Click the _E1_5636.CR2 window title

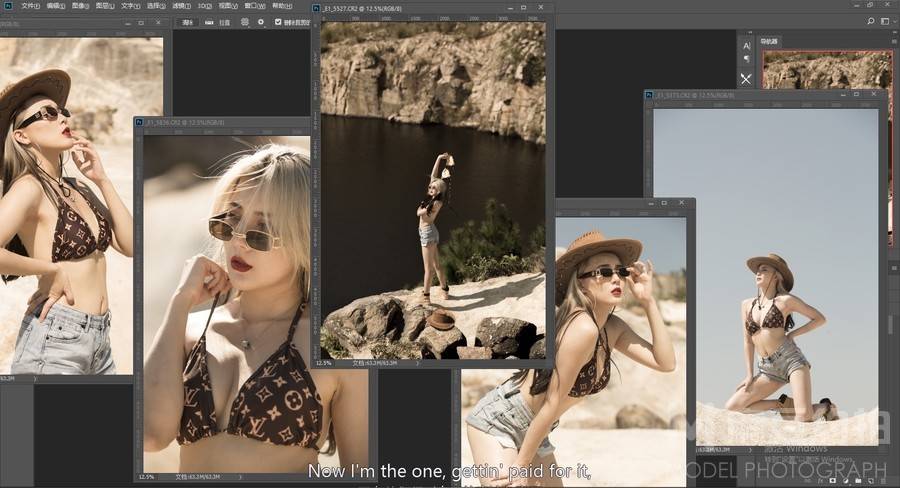point(185,122)
